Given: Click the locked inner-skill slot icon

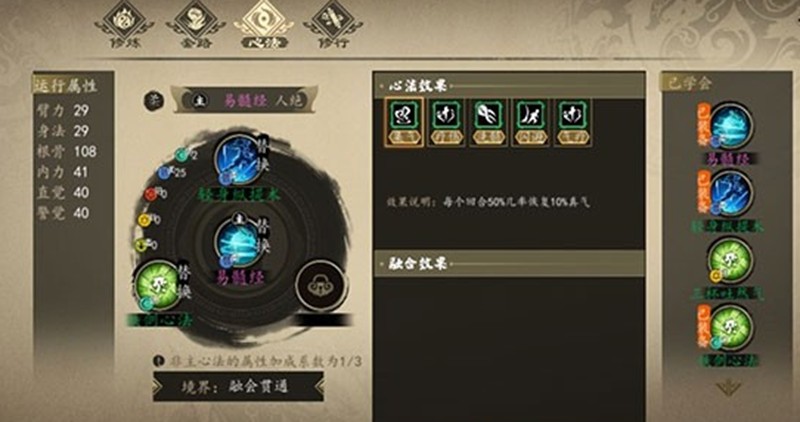Looking at the screenshot, I should [321, 286].
